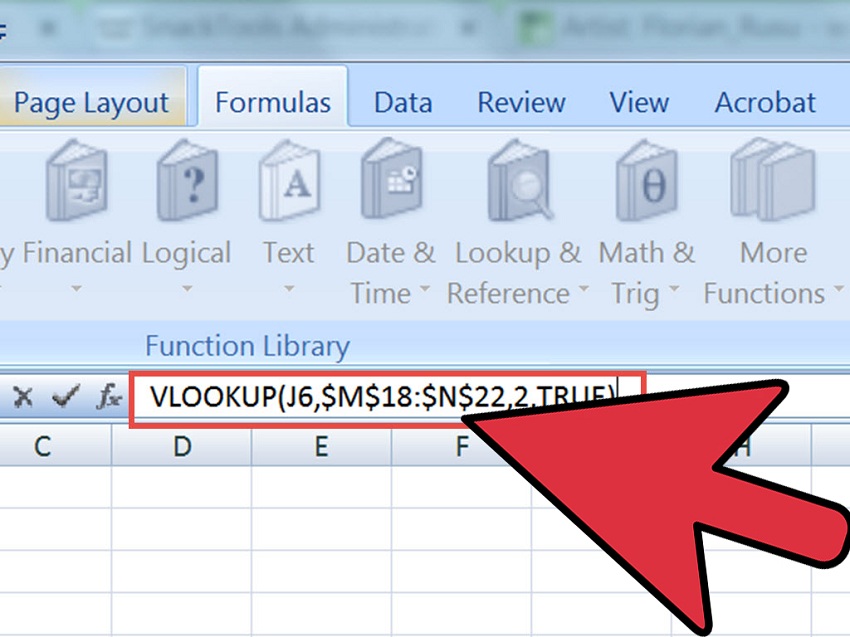
Task: Open the Lookup & Reference functions icon
Action: tap(519, 180)
